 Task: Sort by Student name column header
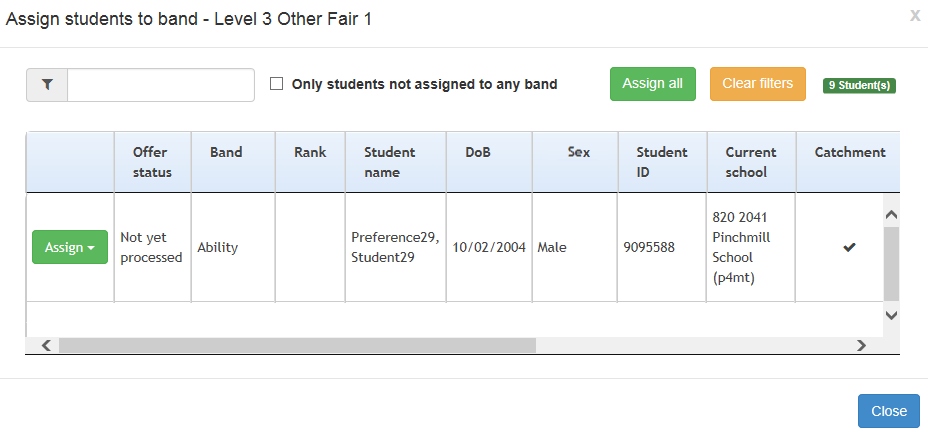click(x=389, y=162)
